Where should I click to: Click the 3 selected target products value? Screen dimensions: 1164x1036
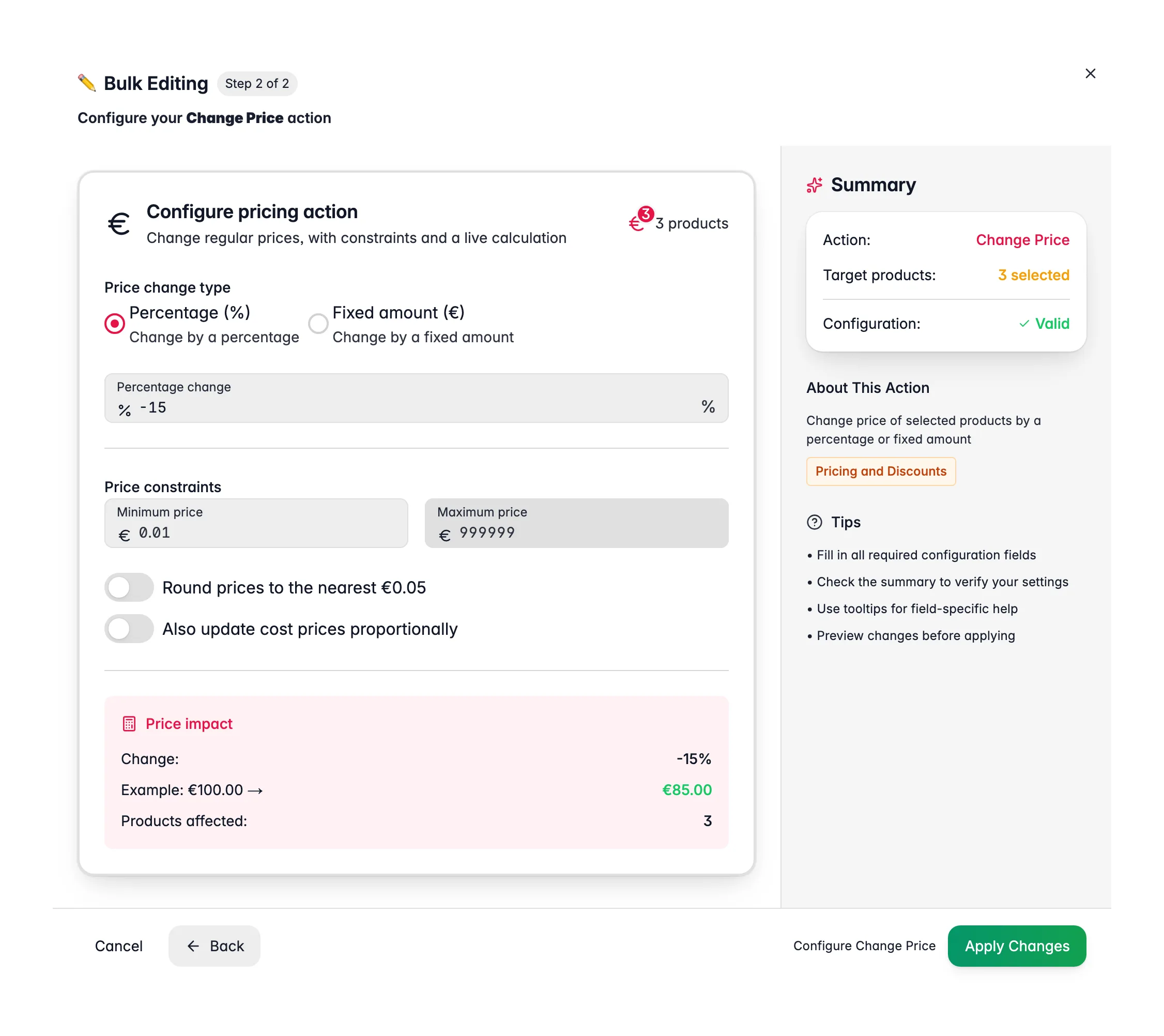tap(1033, 275)
